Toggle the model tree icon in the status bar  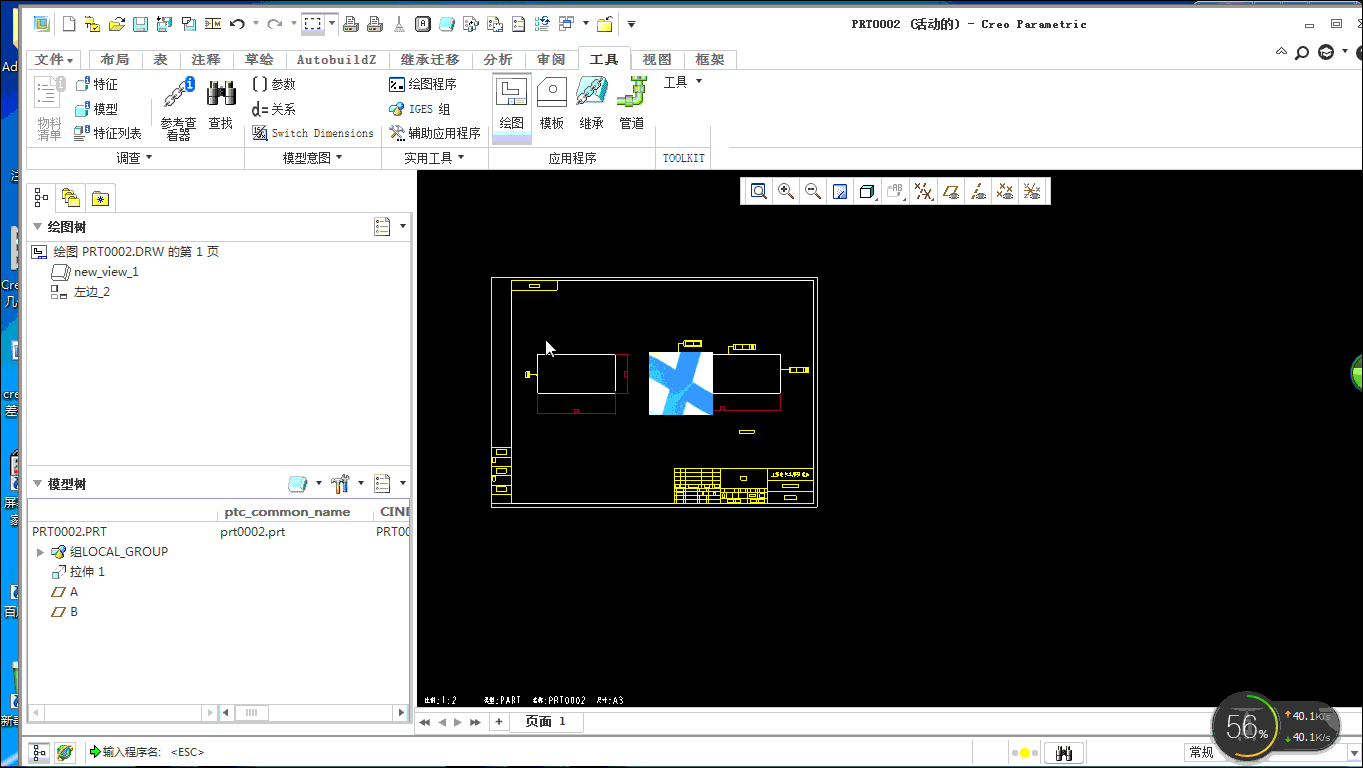[x=40, y=752]
